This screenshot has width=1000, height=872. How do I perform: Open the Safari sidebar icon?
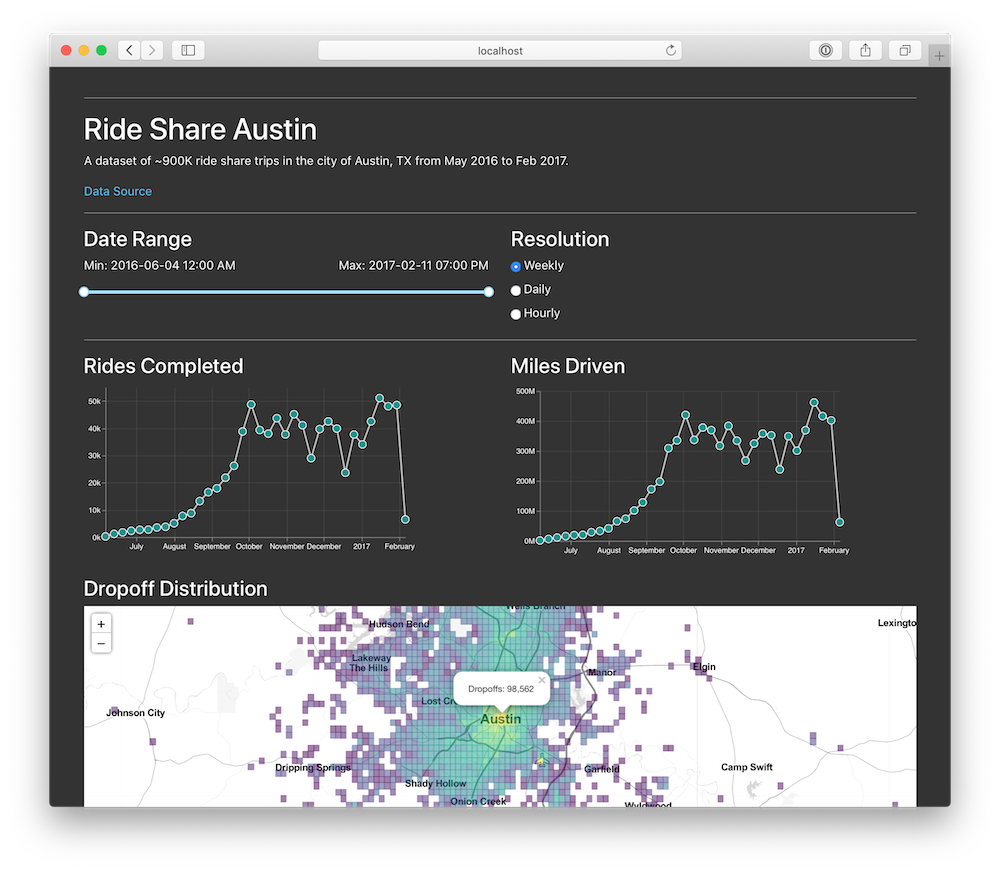tap(187, 50)
